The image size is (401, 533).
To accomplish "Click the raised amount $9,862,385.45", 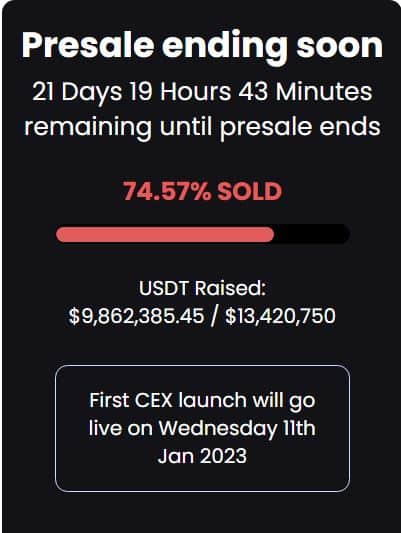I will coord(137,316).
